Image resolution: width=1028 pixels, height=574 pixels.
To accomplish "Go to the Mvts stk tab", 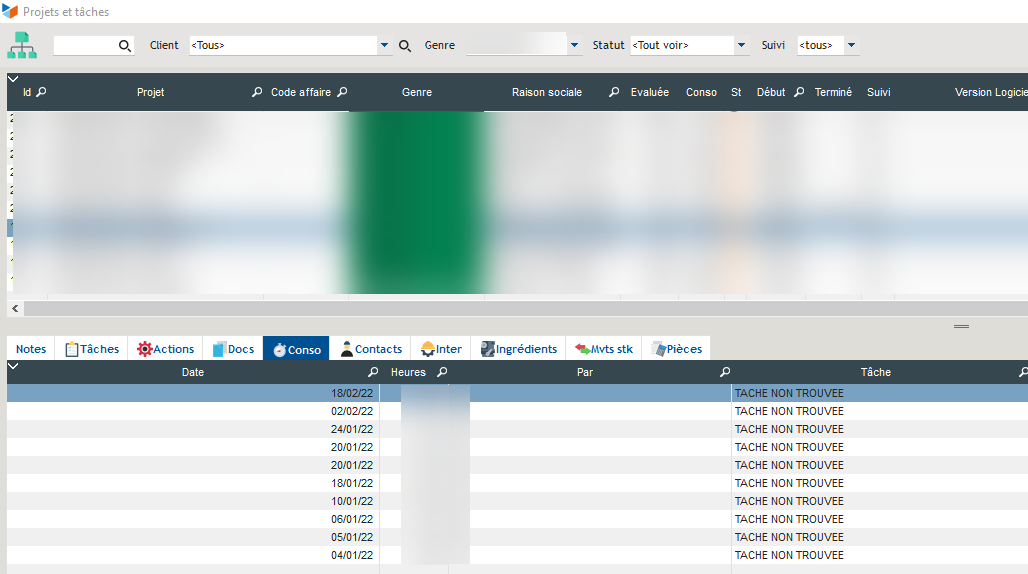I will coord(603,349).
